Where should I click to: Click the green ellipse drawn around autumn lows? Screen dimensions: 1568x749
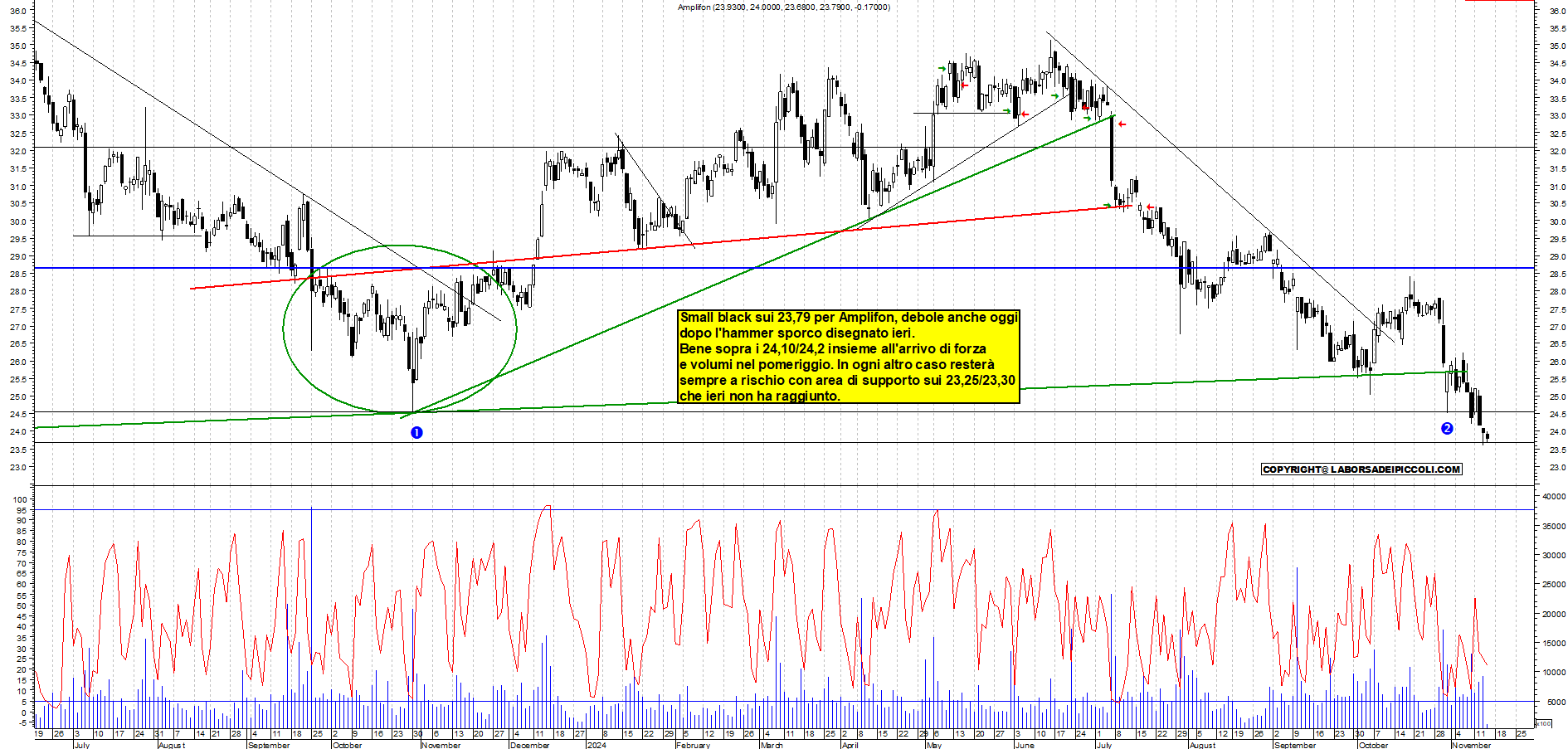(400, 329)
